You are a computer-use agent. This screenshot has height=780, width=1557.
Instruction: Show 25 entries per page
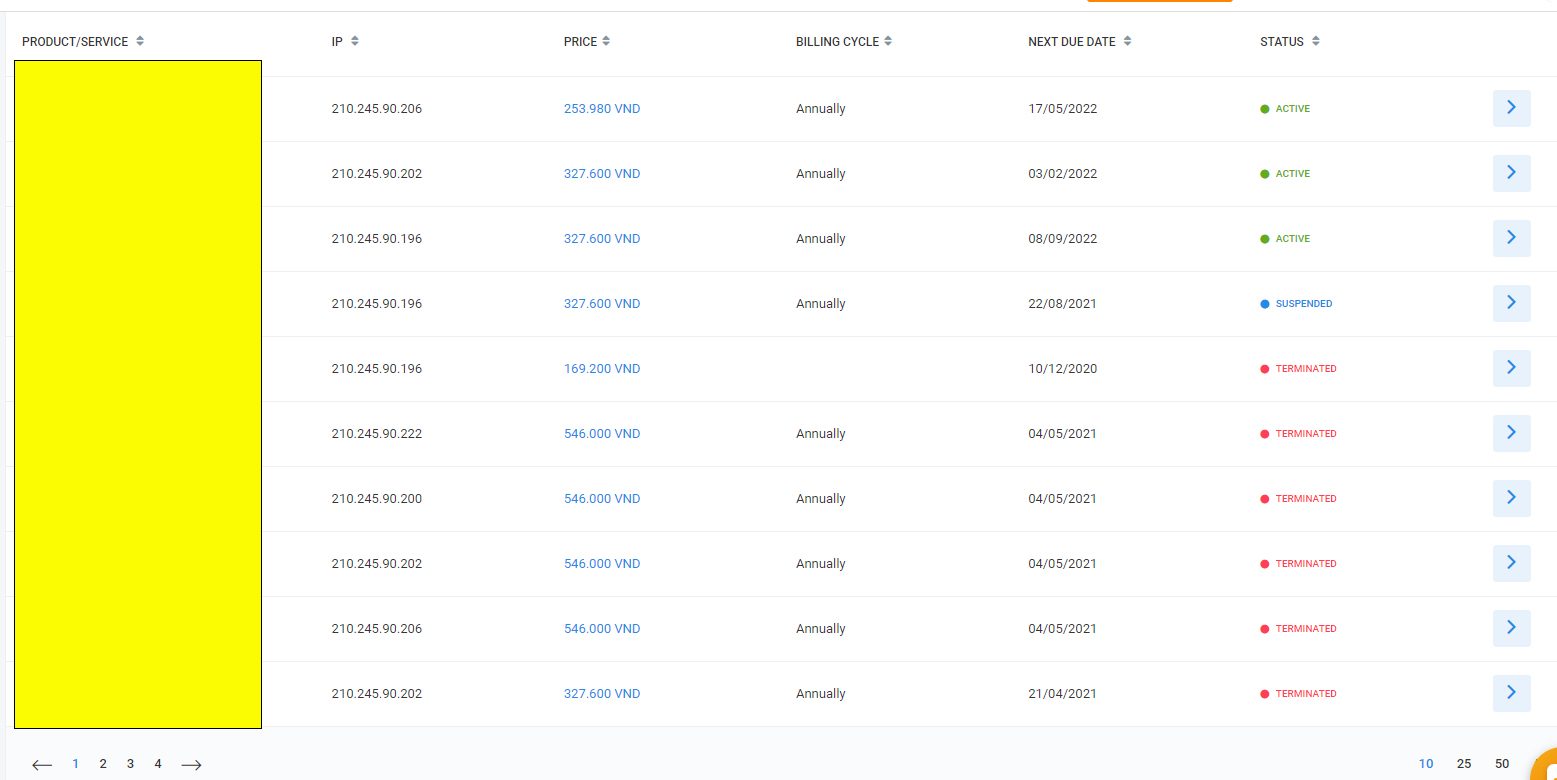[1464, 764]
